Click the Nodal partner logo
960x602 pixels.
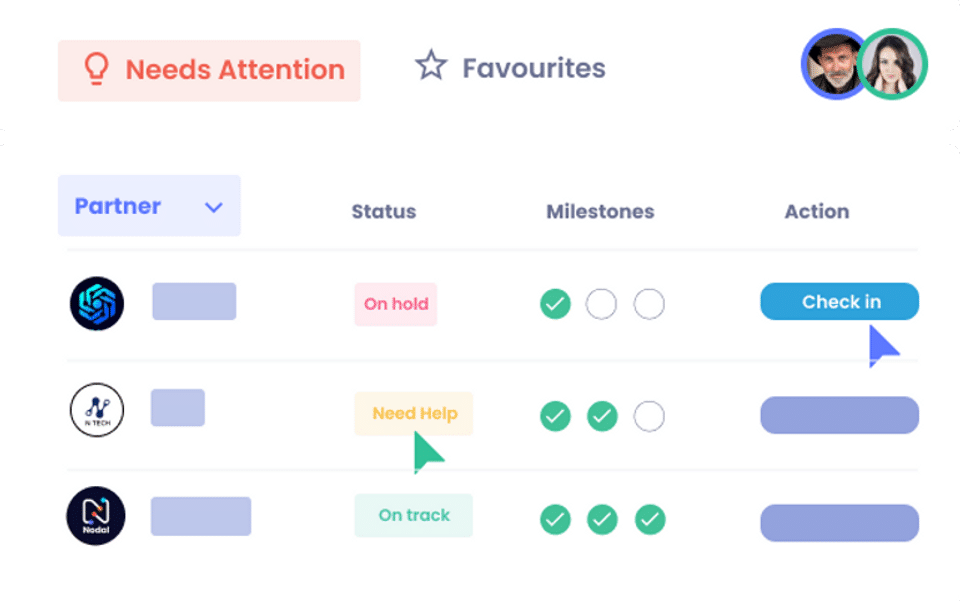(96, 516)
